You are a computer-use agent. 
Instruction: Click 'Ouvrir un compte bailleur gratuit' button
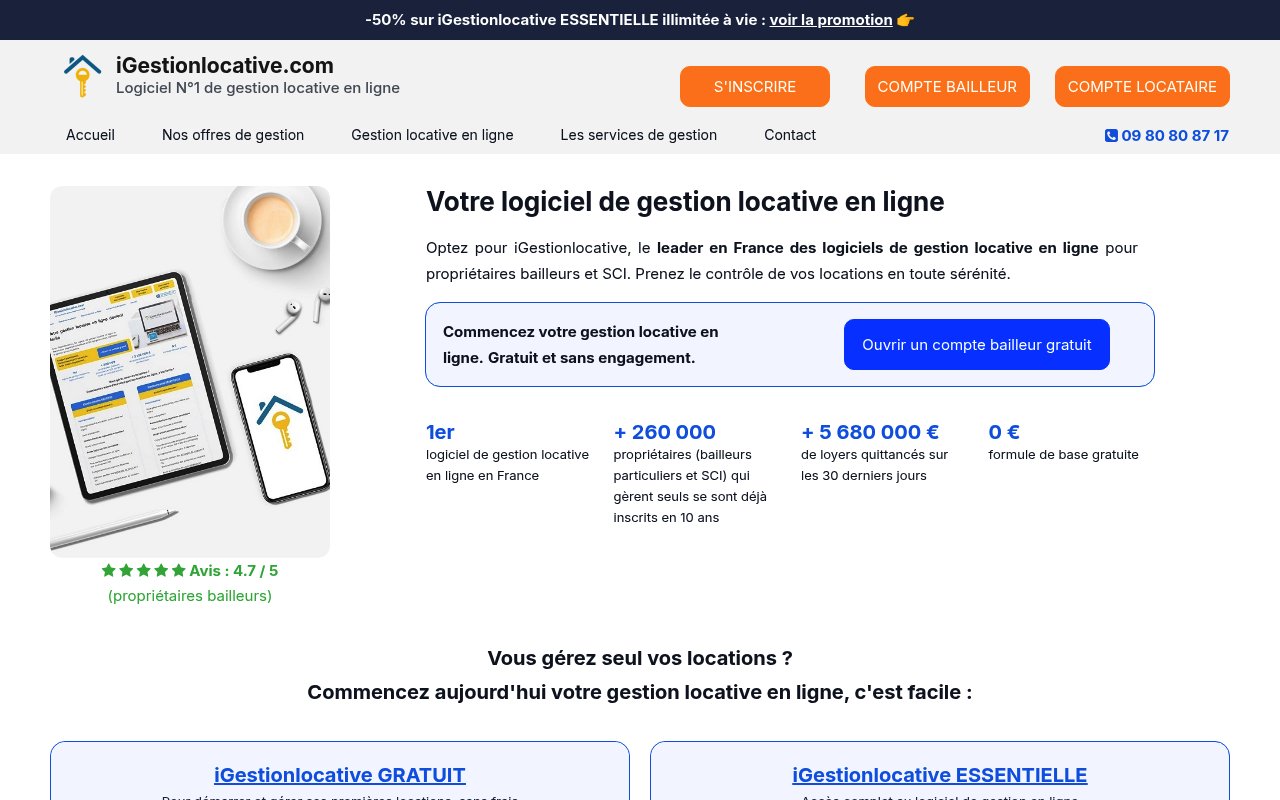tap(977, 345)
